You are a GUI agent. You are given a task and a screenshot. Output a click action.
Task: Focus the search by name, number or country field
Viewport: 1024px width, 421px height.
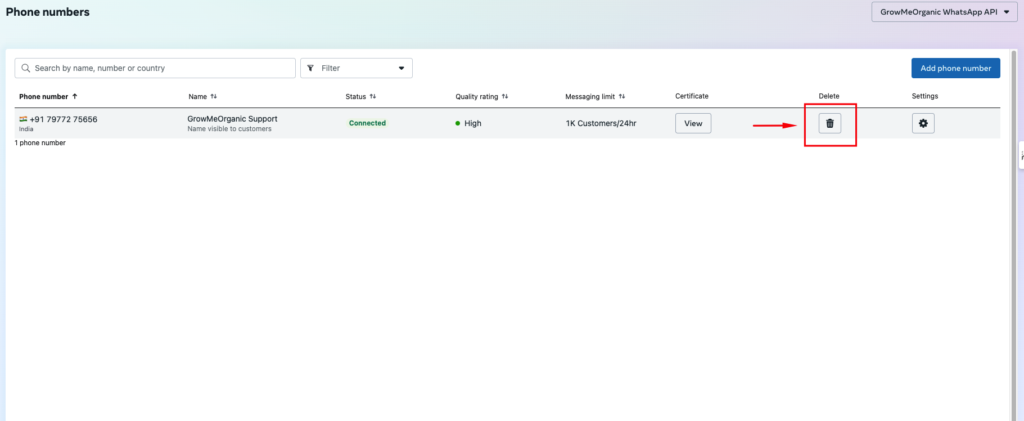click(x=155, y=68)
